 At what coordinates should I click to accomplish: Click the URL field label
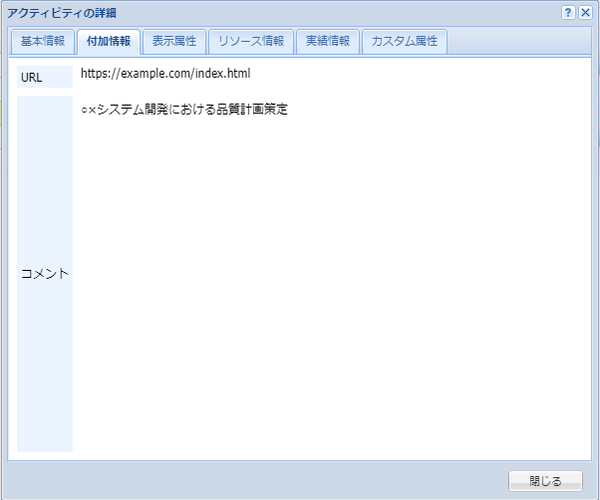pyautogui.click(x=45, y=77)
